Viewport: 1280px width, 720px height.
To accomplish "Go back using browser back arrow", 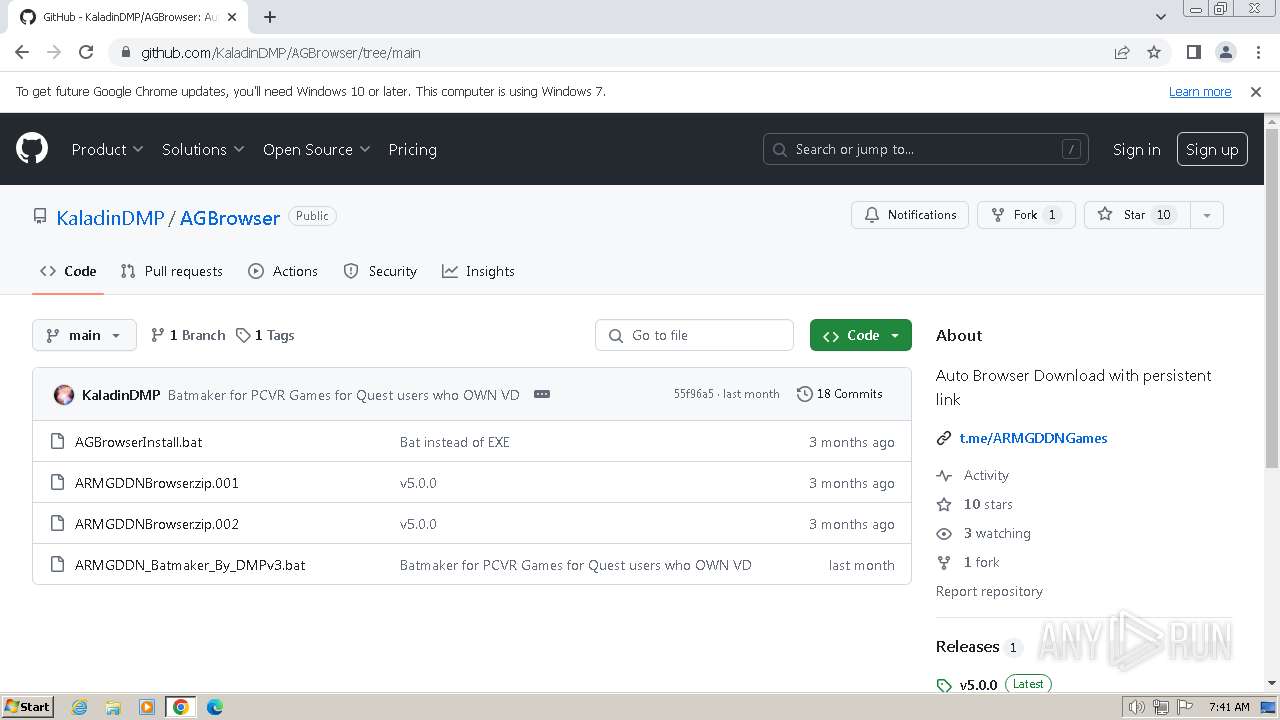I will coord(22,52).
